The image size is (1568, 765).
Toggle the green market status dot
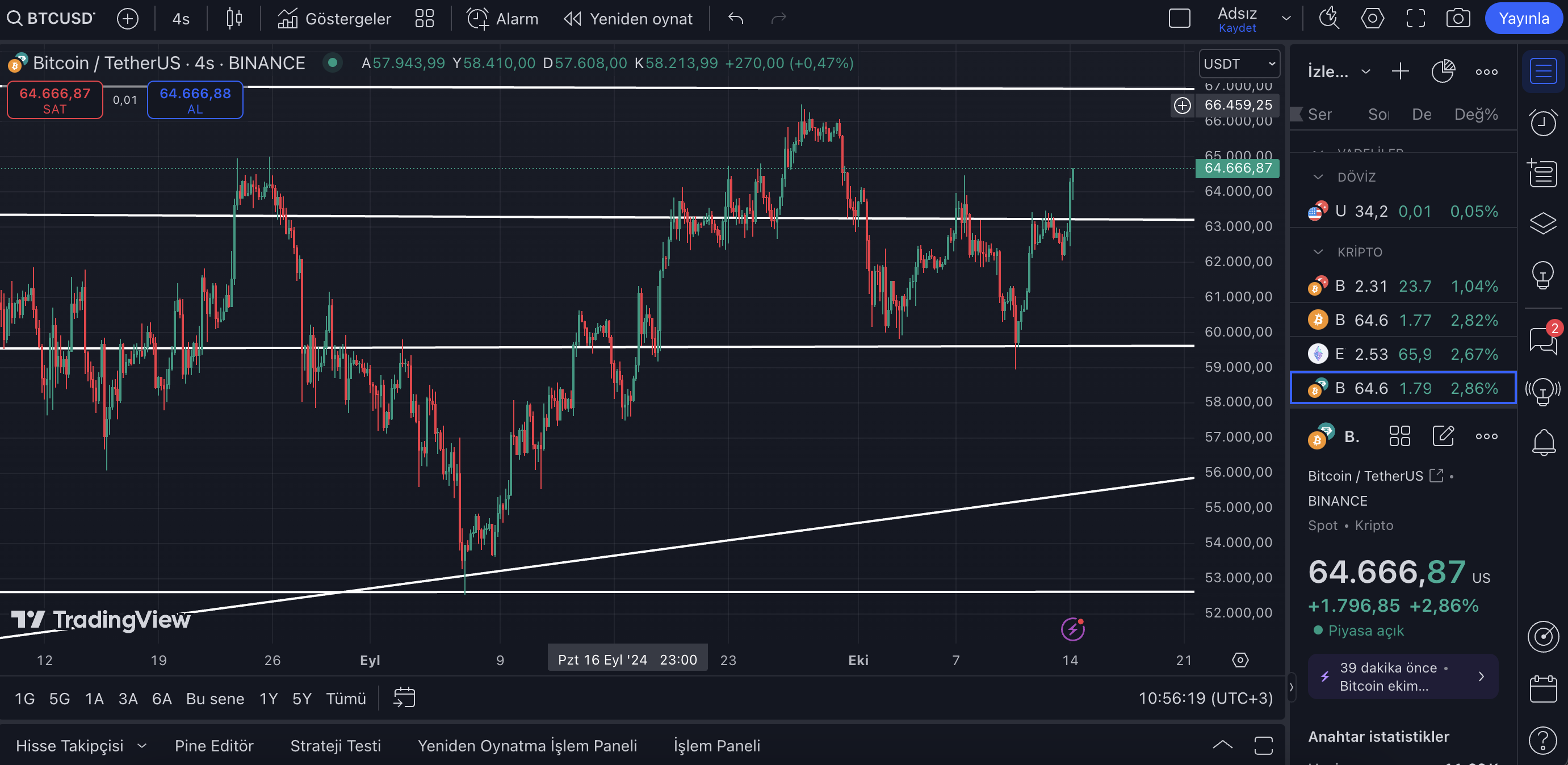click(332, 62)
